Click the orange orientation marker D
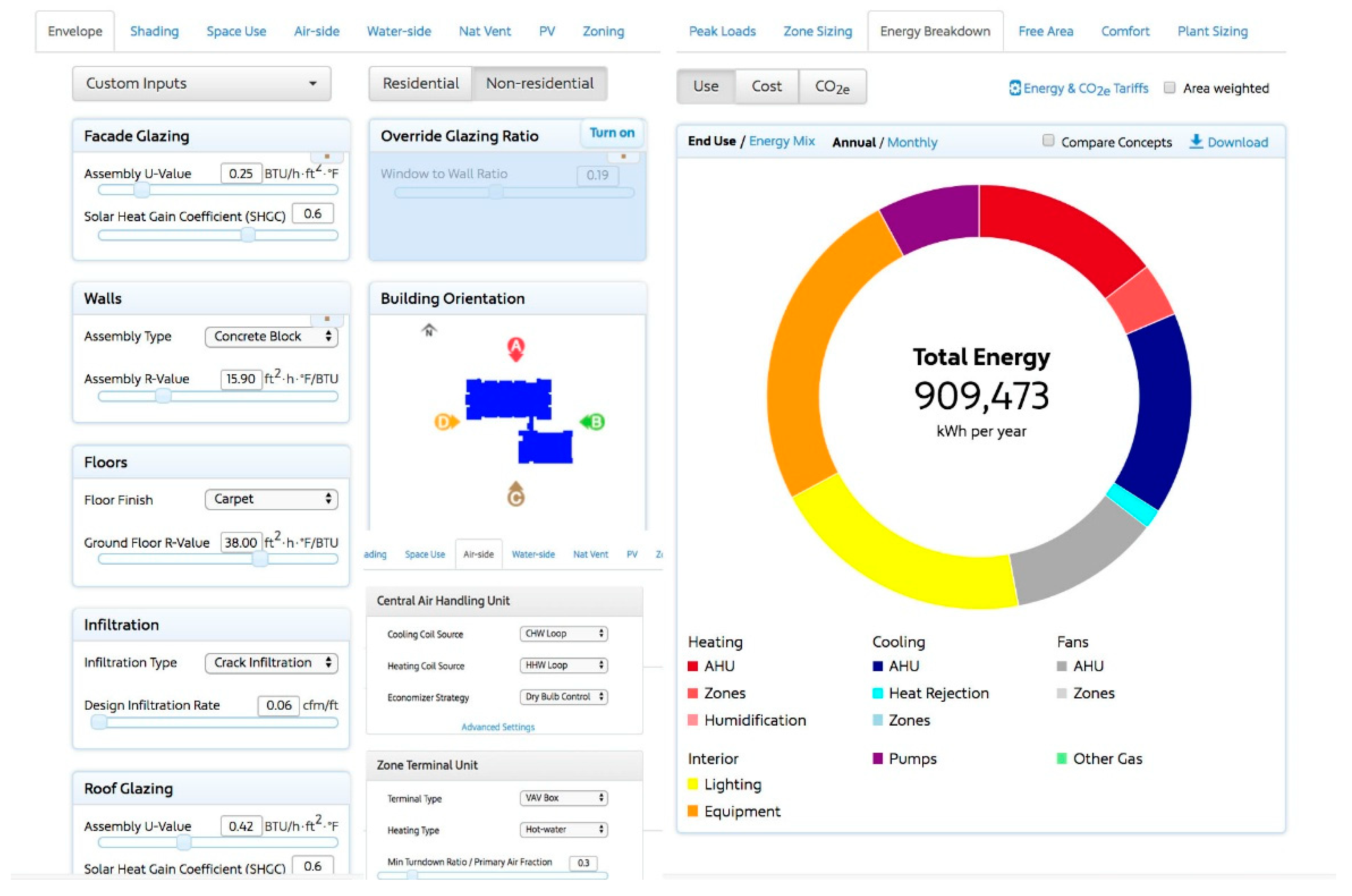Screen dimensions: 1352x896 (x=447, y=422)
